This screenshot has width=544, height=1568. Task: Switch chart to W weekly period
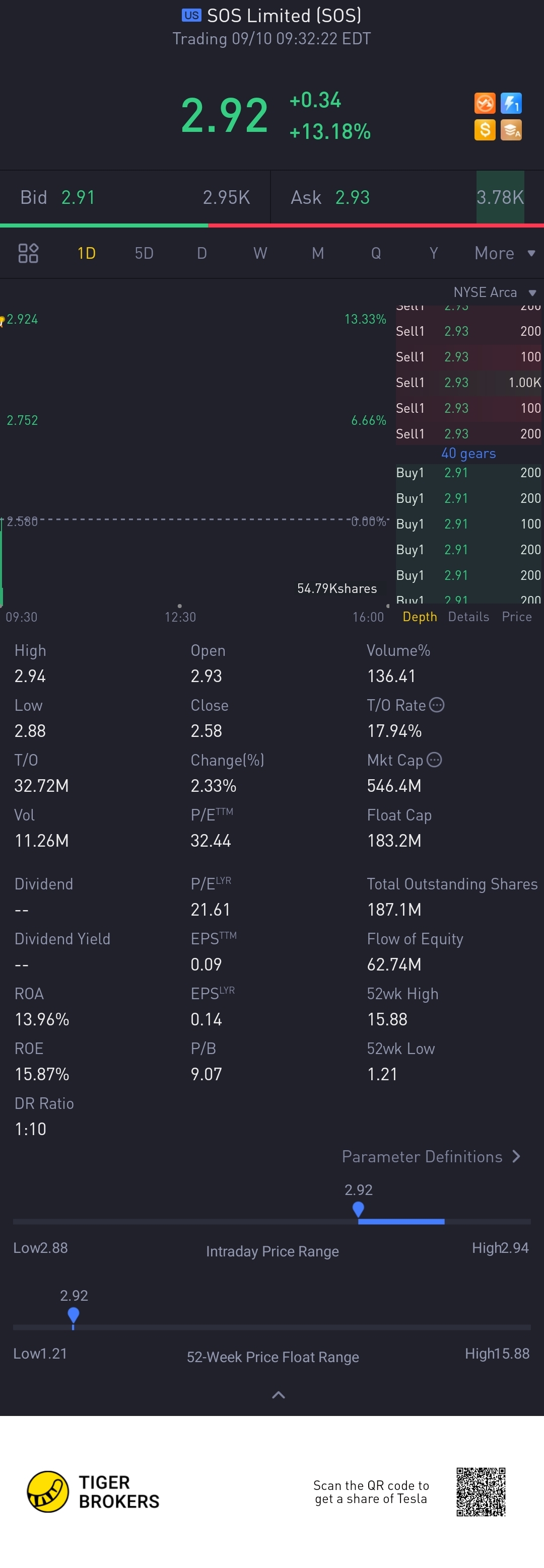[x=260, y=253]
